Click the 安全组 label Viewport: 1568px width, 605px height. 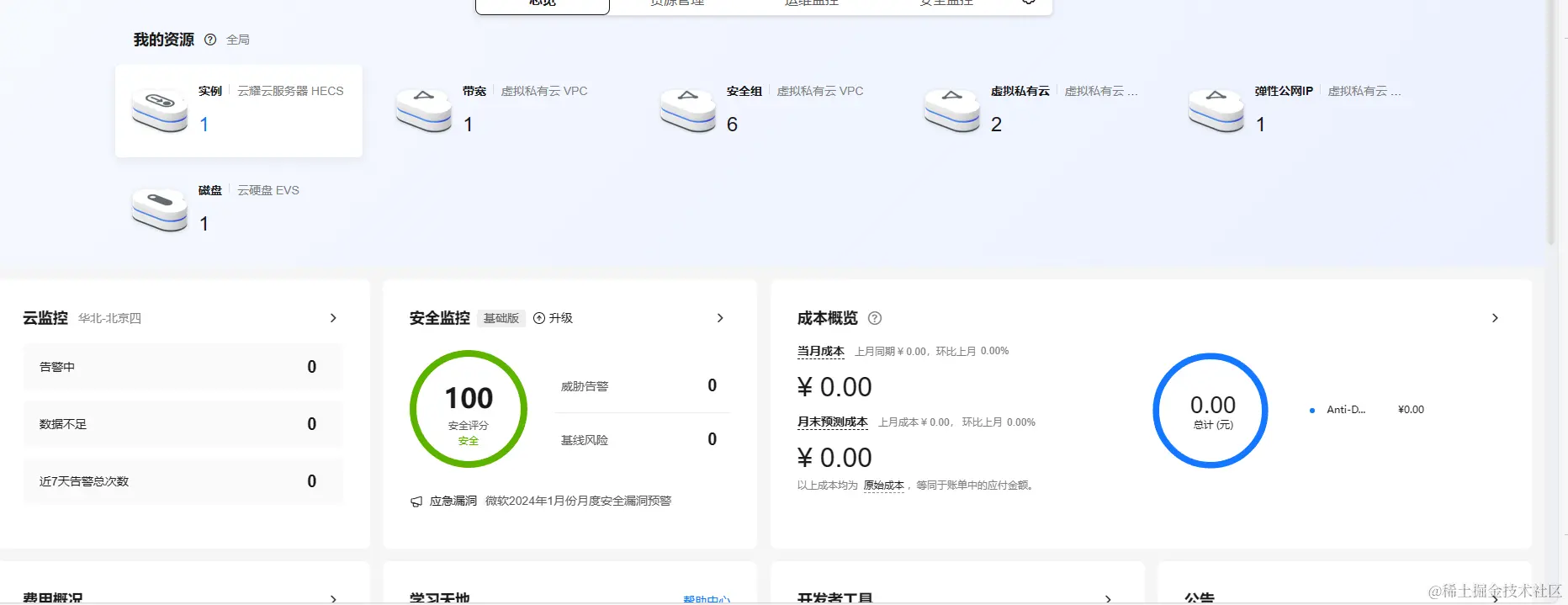pos(744,91)
